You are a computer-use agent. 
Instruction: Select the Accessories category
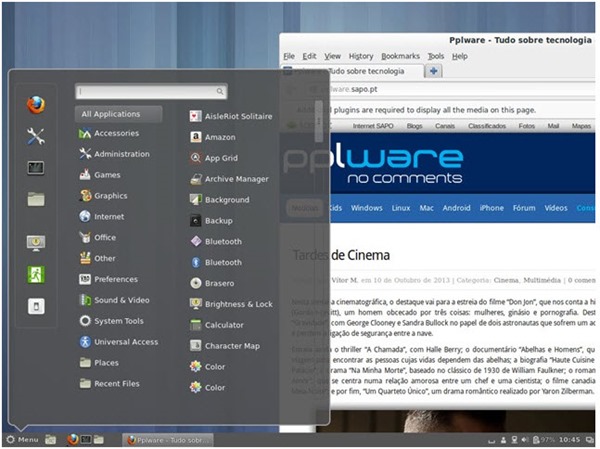(x=109, y=133)
